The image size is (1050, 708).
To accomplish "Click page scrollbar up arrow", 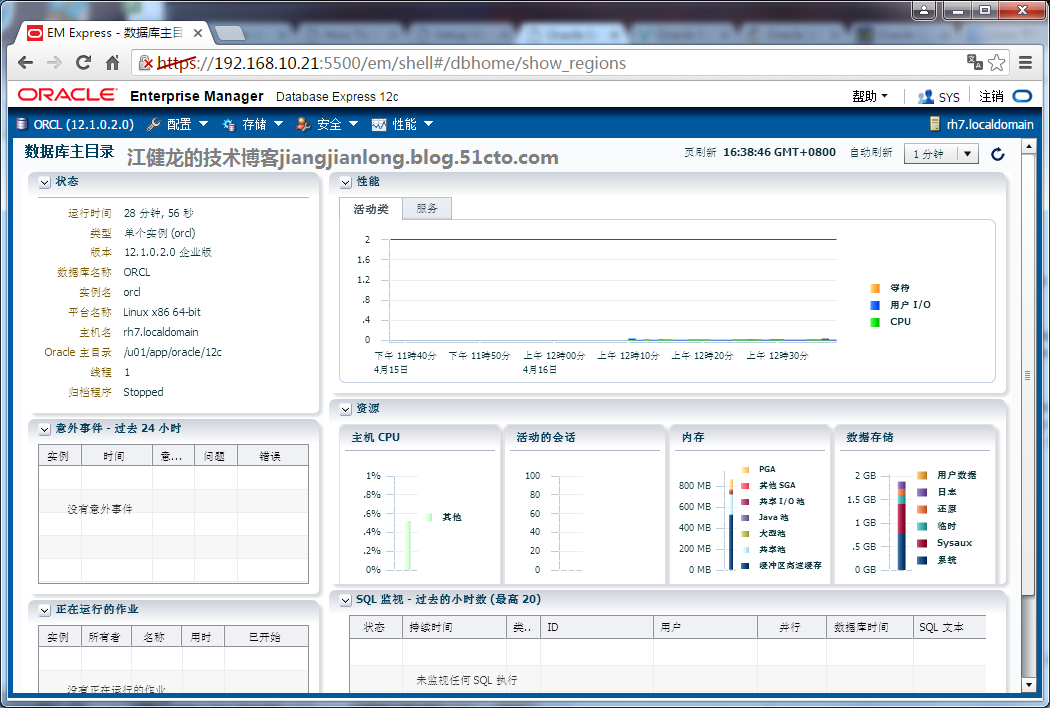I will tap(1029, 146).
